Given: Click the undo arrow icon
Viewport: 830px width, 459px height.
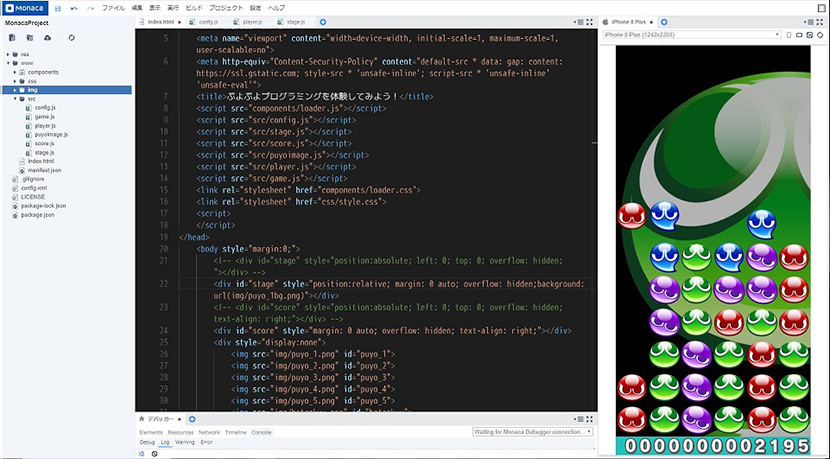Looking at the screenshot, I should tap(74, 8).
